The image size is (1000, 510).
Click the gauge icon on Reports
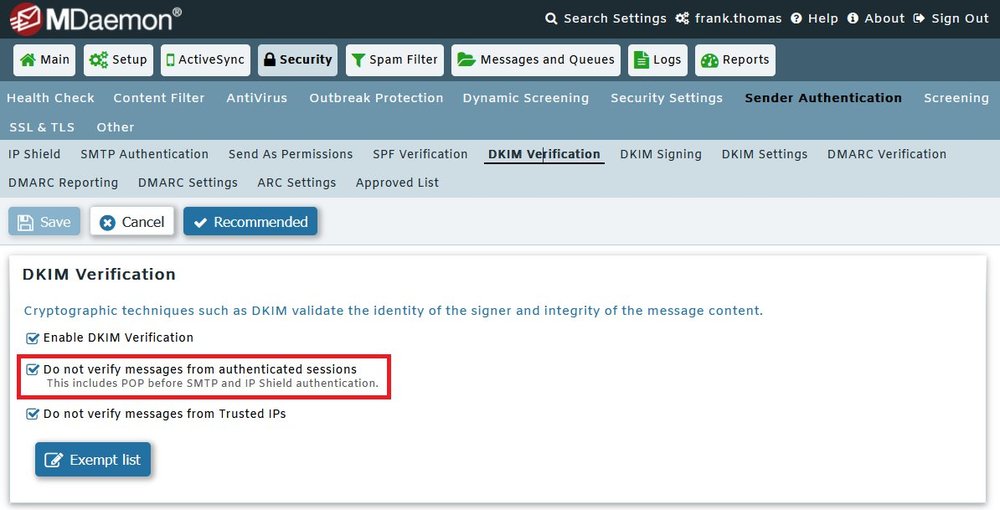tap(709, 61)
